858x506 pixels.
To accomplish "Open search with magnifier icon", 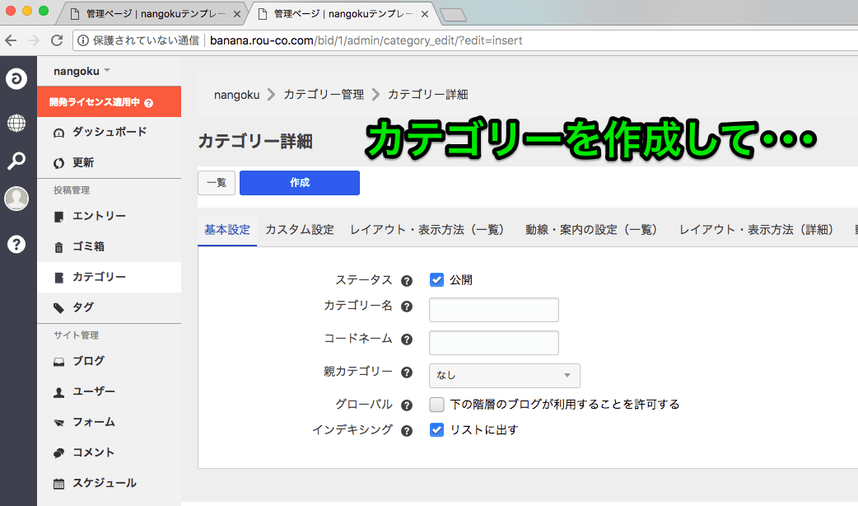I will [x=17, y=161].
